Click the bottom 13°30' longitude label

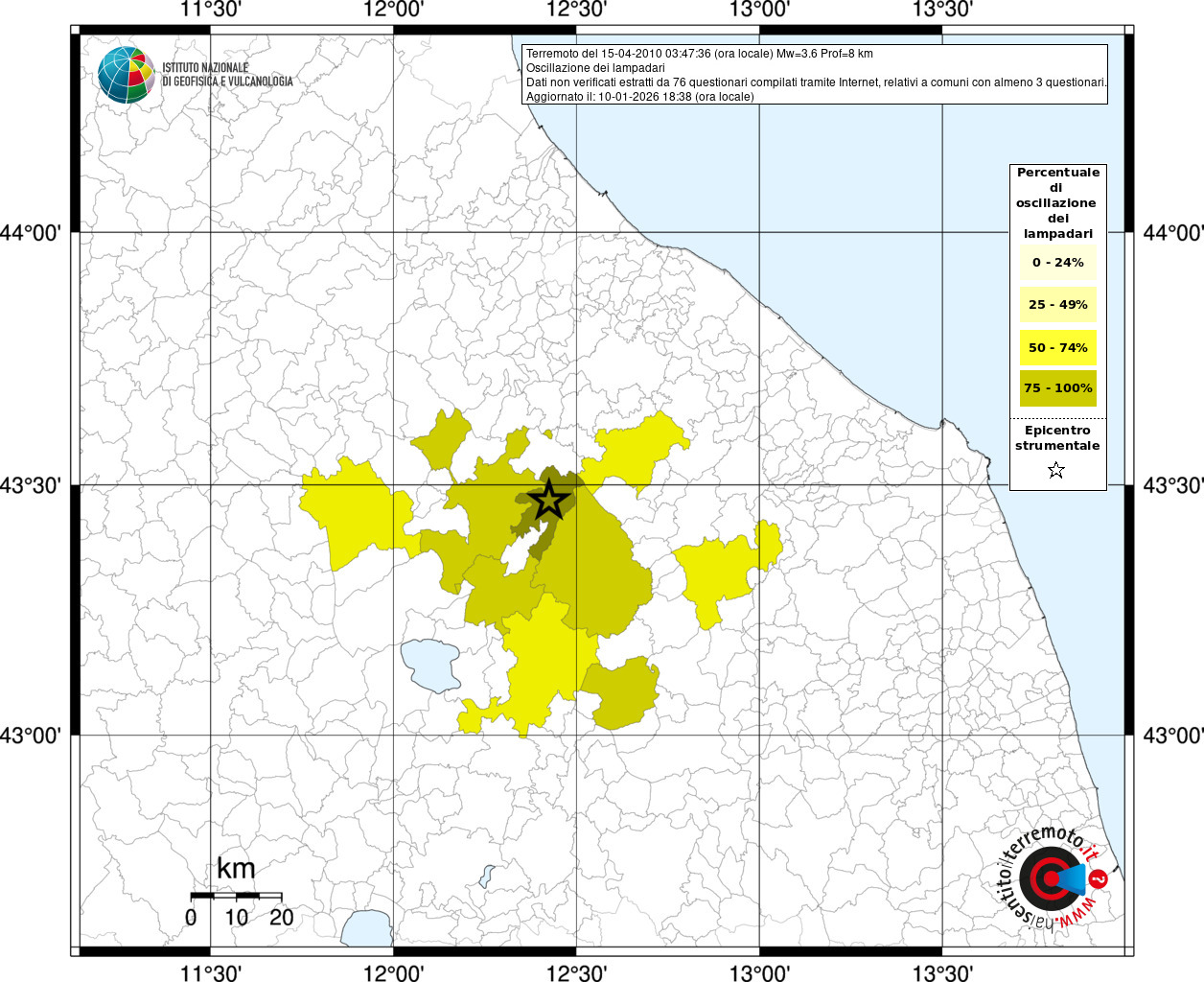coord(942,972)
